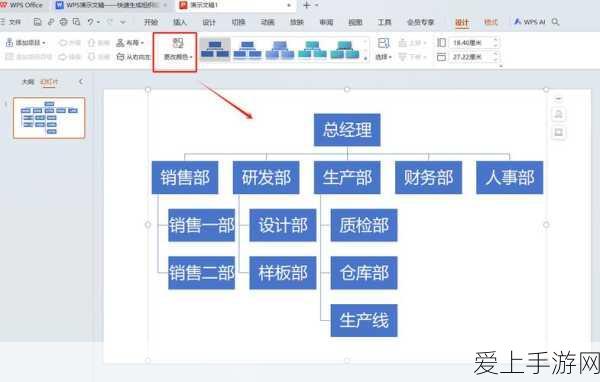The image size is (600, 382).
Task: Expand the 添加项目 add item dropdown
Action: tap(44, 43)
